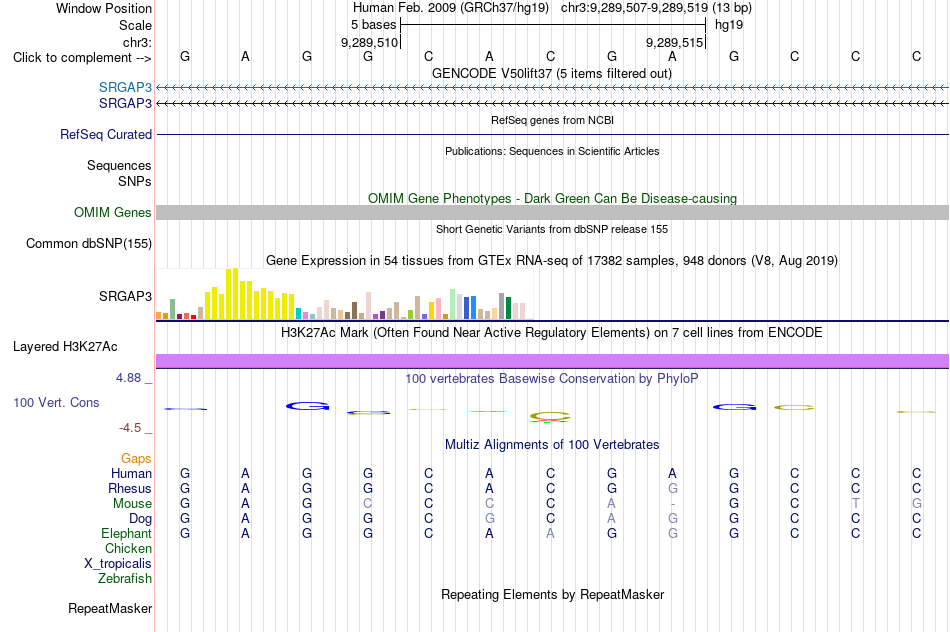Click the SRGAP3 label beside the GTEx chart

click(125, 296)
